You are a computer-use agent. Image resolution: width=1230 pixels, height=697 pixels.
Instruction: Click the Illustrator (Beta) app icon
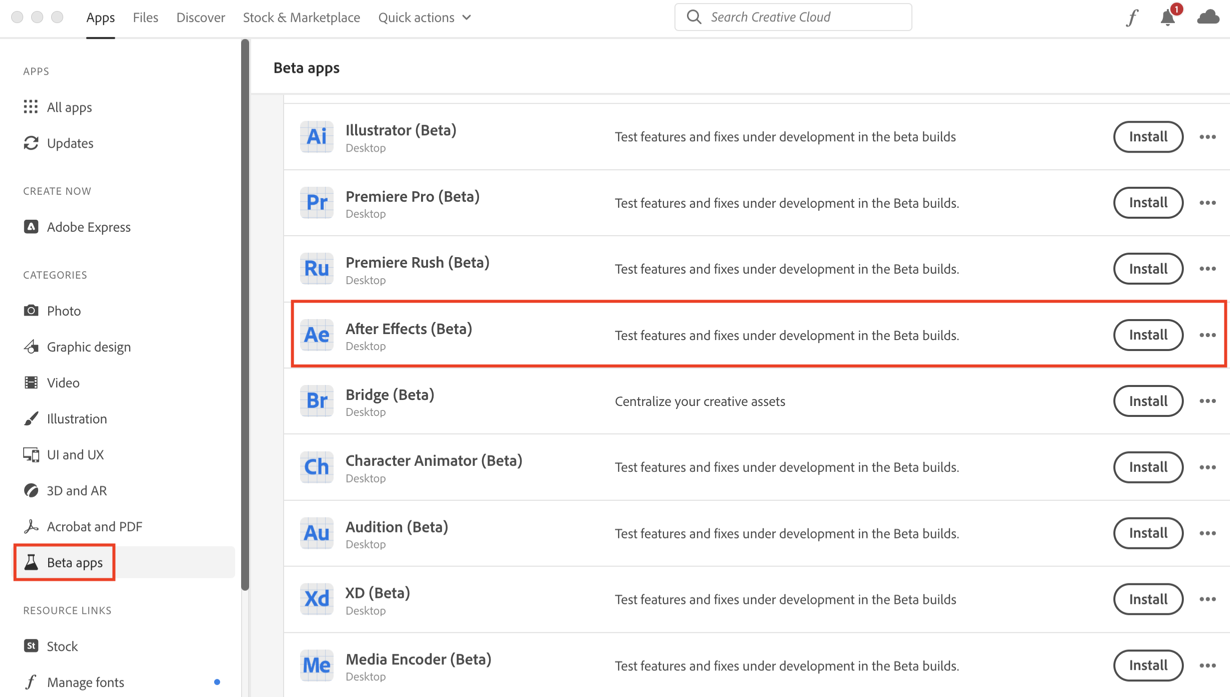[317, 137]
